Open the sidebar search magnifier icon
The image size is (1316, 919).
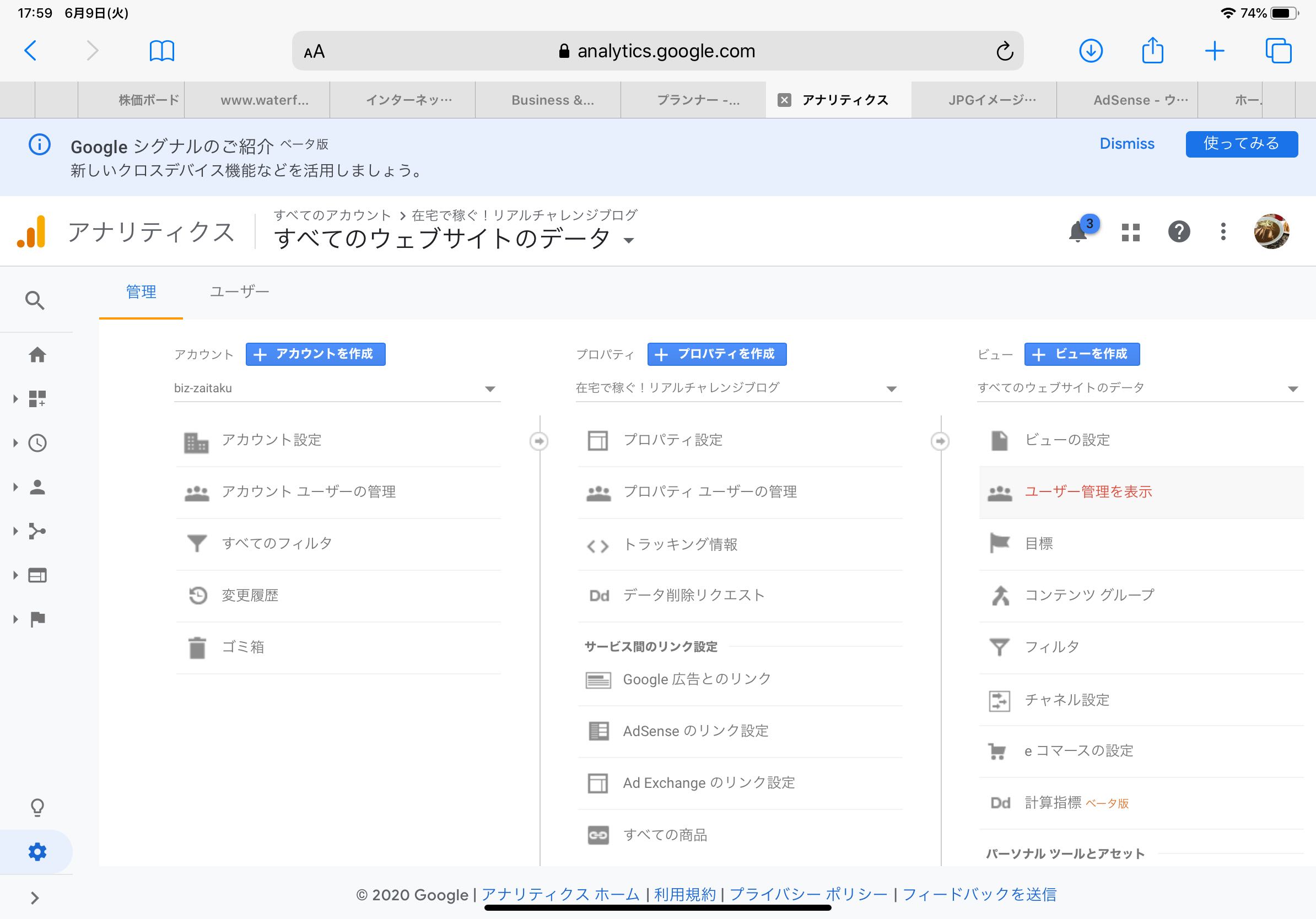[35, 300]
